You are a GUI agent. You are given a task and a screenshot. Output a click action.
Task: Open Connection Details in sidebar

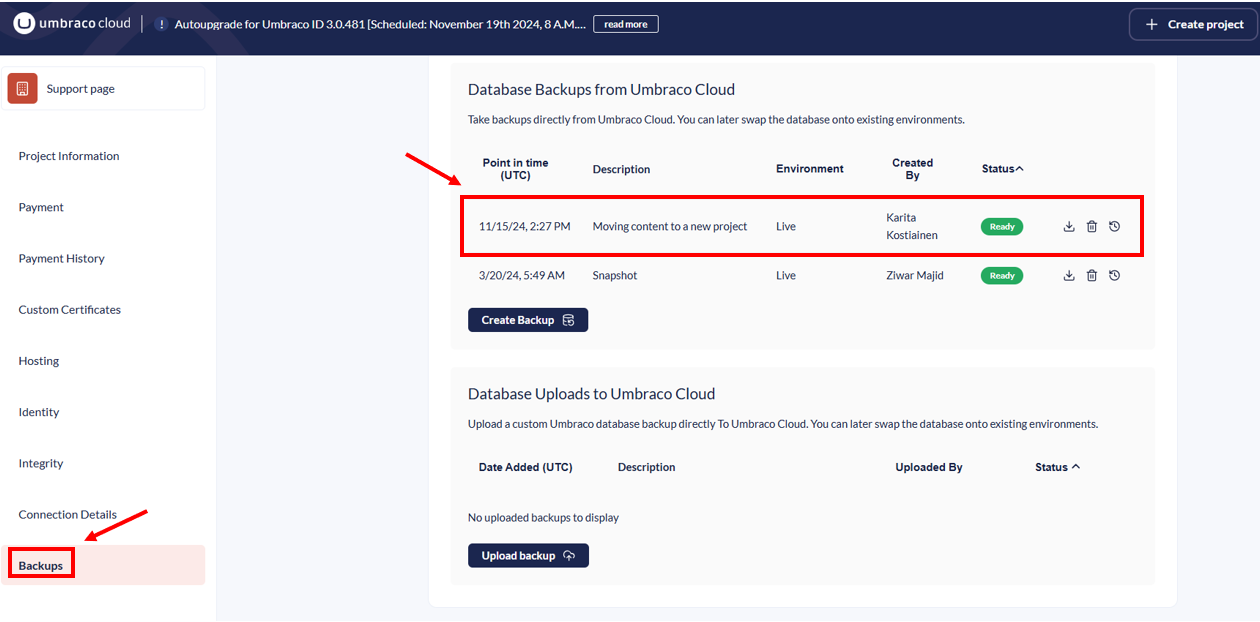pyautogui.click(x=67, y=515)
